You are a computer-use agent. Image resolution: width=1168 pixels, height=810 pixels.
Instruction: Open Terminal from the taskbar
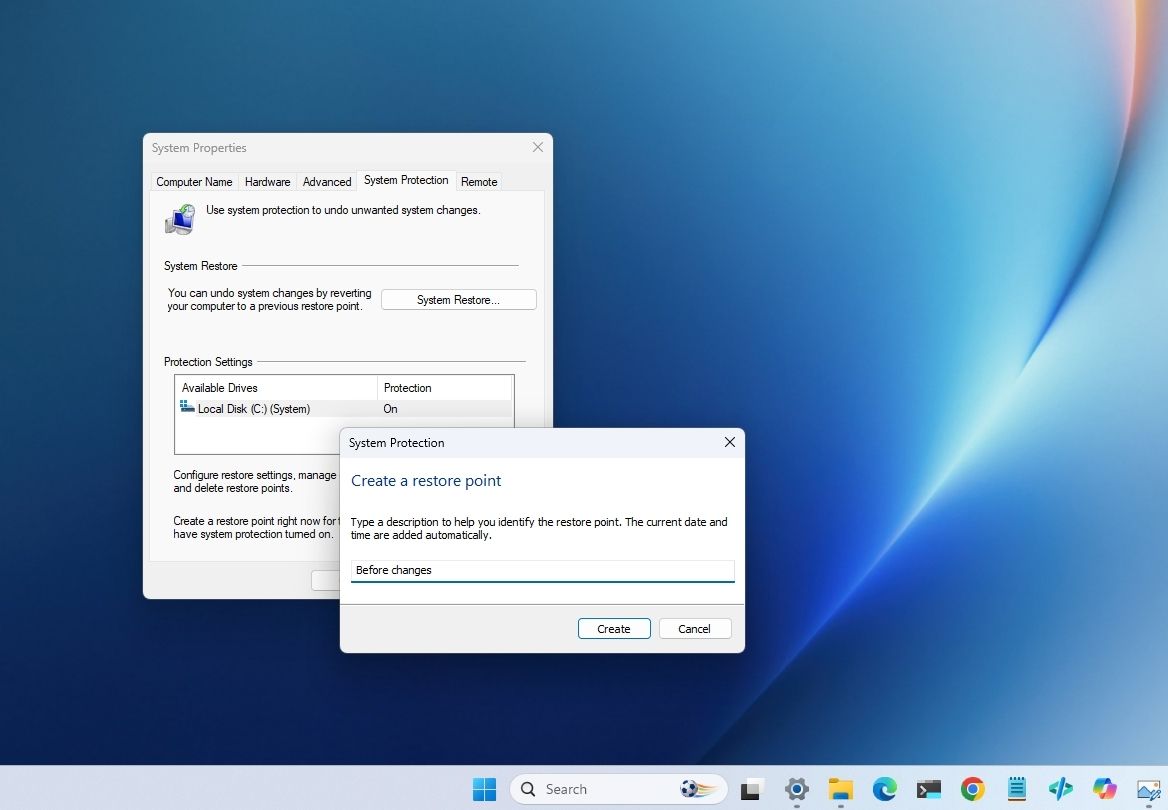click(x=929, y=789)
